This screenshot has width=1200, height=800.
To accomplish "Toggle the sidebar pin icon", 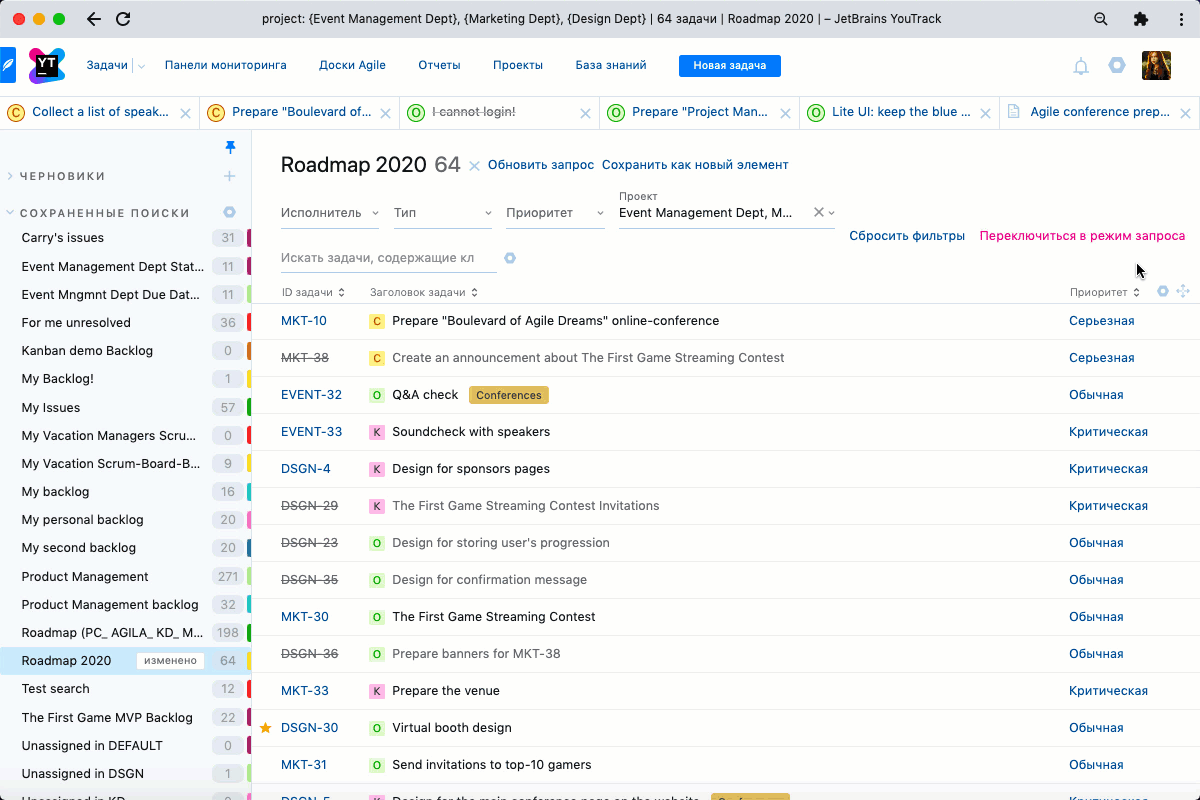I will [x=231, y=146].
